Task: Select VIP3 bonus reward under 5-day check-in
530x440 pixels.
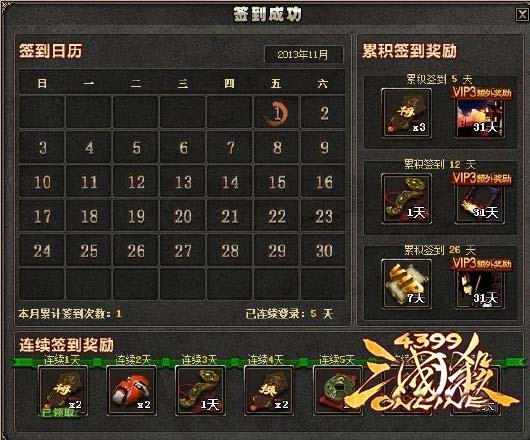Action: (x=480, y=113)
